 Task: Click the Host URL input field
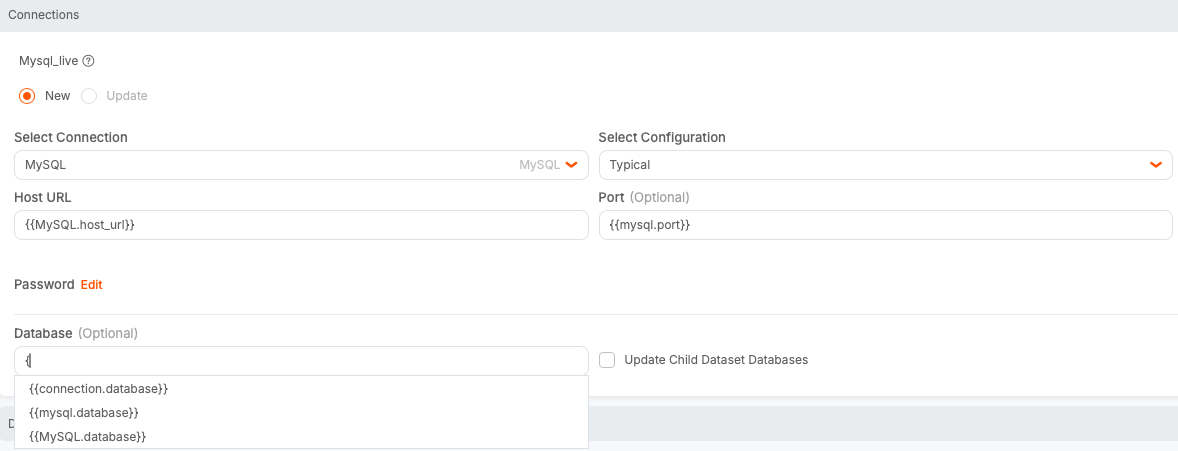pyautogui.click(x=301, y=225)
